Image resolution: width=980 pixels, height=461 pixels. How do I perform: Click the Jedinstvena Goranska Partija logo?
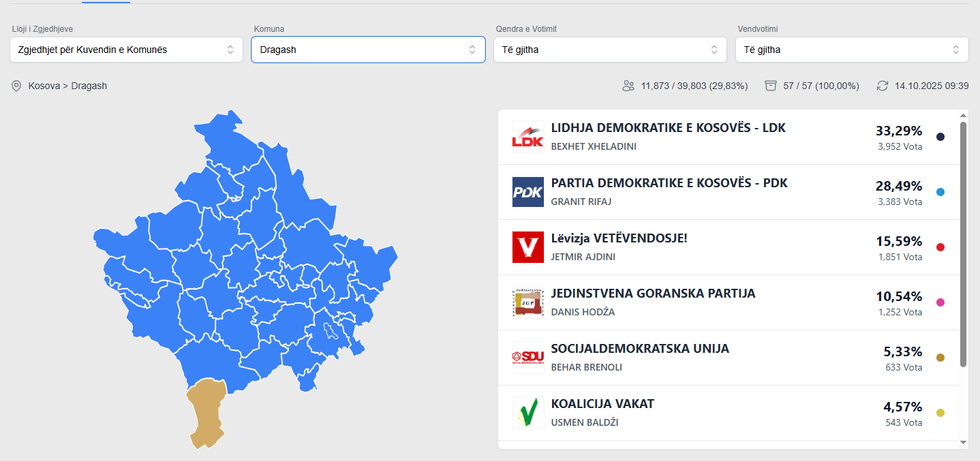pos(527,302)
